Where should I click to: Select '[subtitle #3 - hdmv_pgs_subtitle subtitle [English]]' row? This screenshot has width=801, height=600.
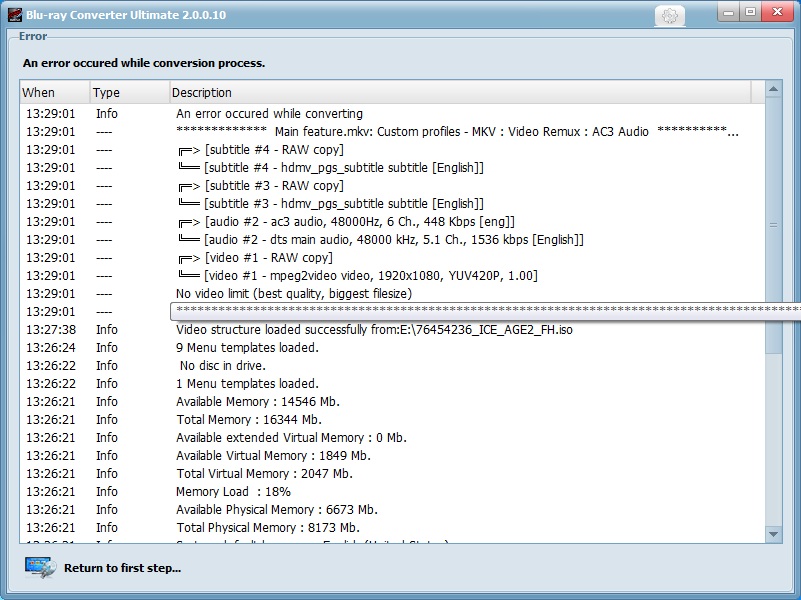[392, 203]
